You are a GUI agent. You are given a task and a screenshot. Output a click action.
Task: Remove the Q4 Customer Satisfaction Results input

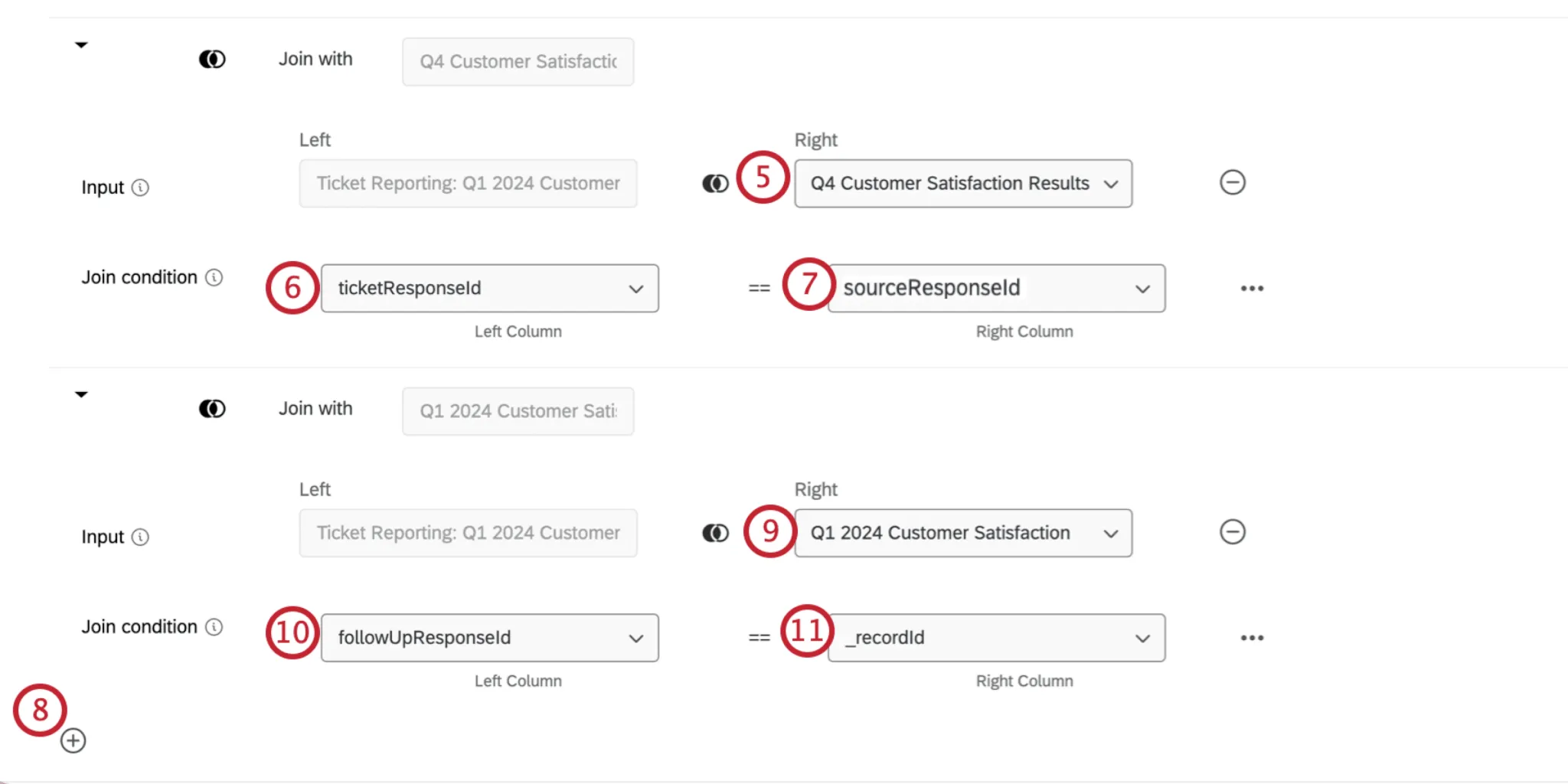click(1233, 182)
